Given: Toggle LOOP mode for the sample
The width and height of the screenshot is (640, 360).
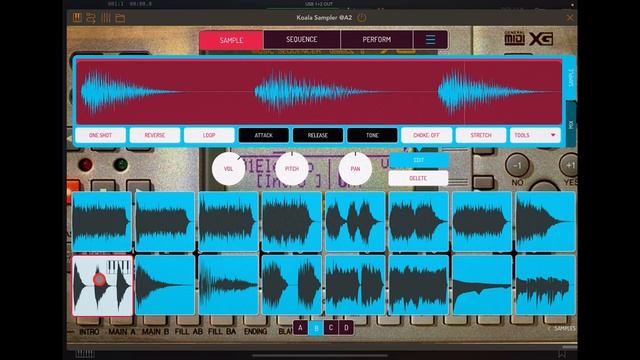Looking at the screenshot, I should coord(209,135).
